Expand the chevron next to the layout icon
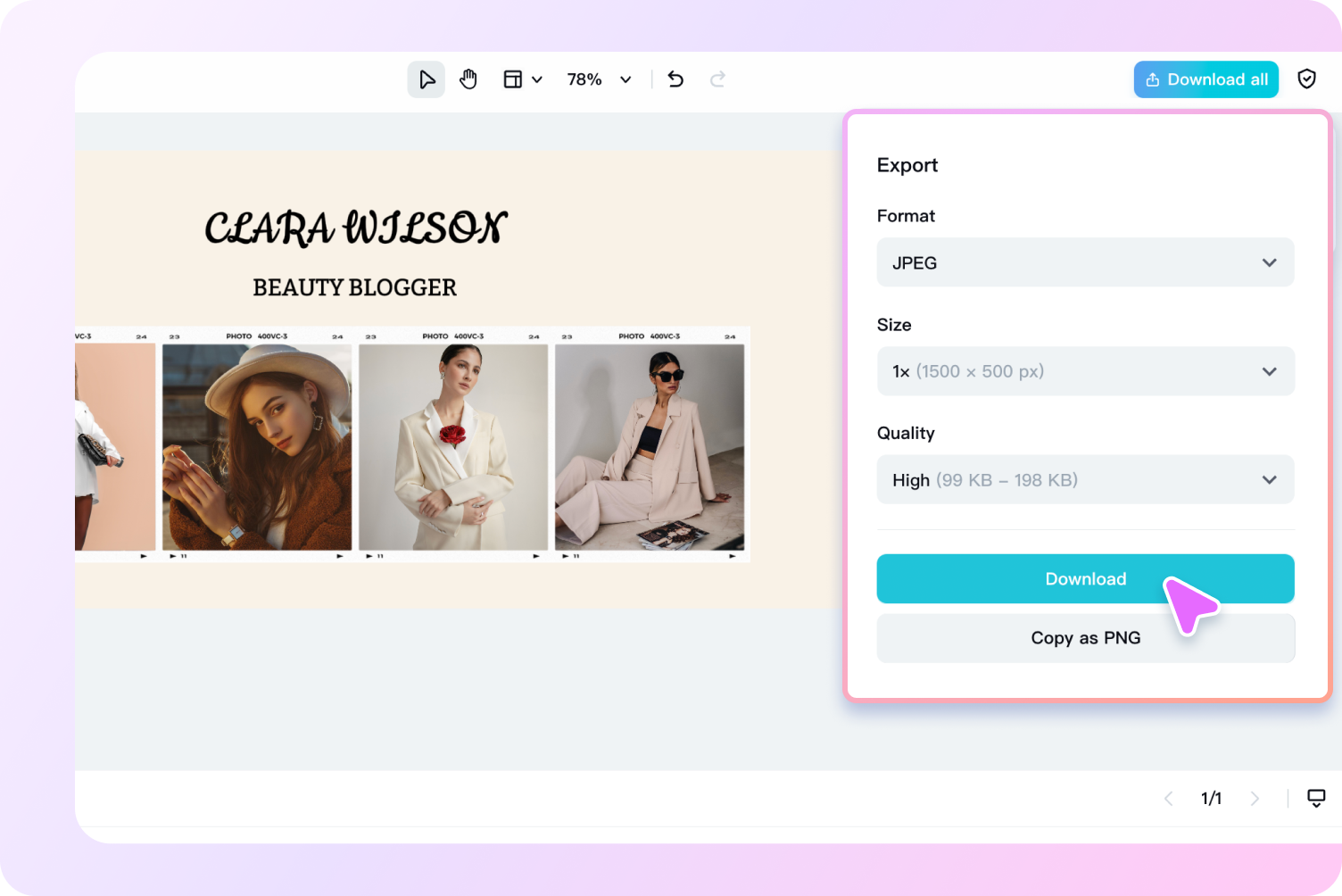 pyautogui.click(x=536, y=79)
